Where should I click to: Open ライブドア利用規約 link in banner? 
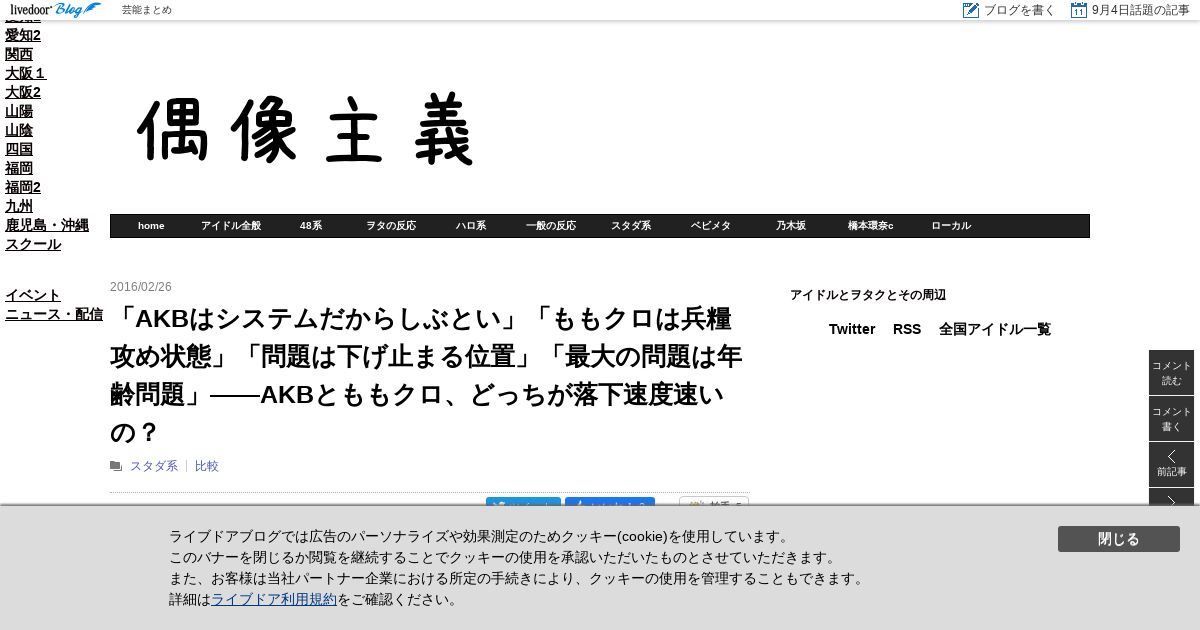pyautogui.click(x=274, y=600)
